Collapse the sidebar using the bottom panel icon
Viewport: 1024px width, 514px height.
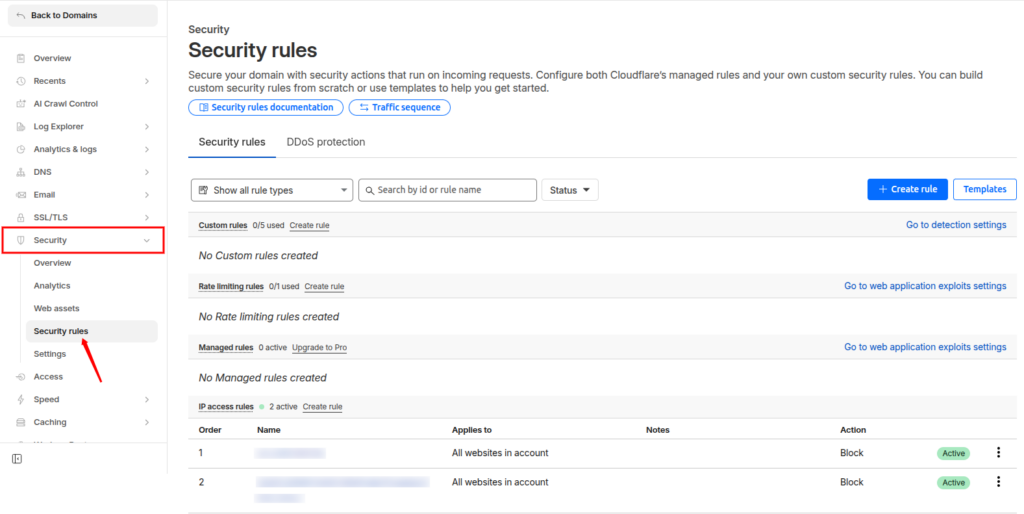click(x=17, y=459)
